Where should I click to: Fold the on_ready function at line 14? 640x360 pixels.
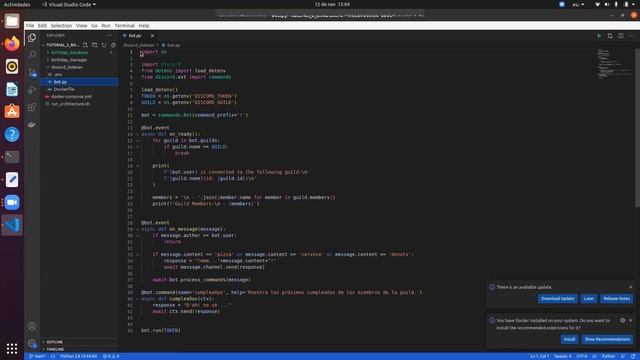pos(138,134)
